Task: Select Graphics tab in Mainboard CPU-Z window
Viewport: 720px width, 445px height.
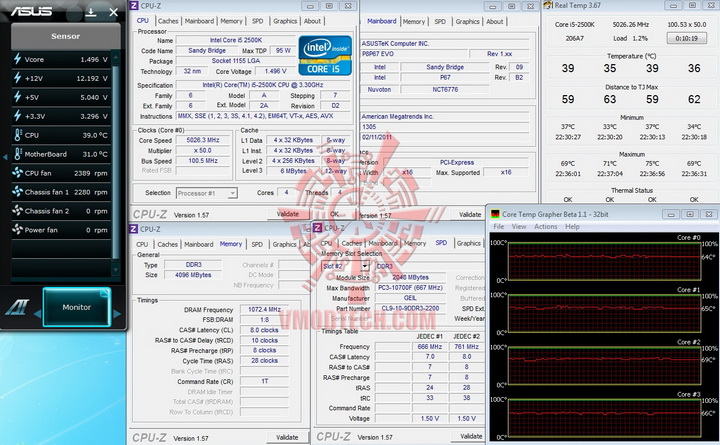Action: (467, 22)
